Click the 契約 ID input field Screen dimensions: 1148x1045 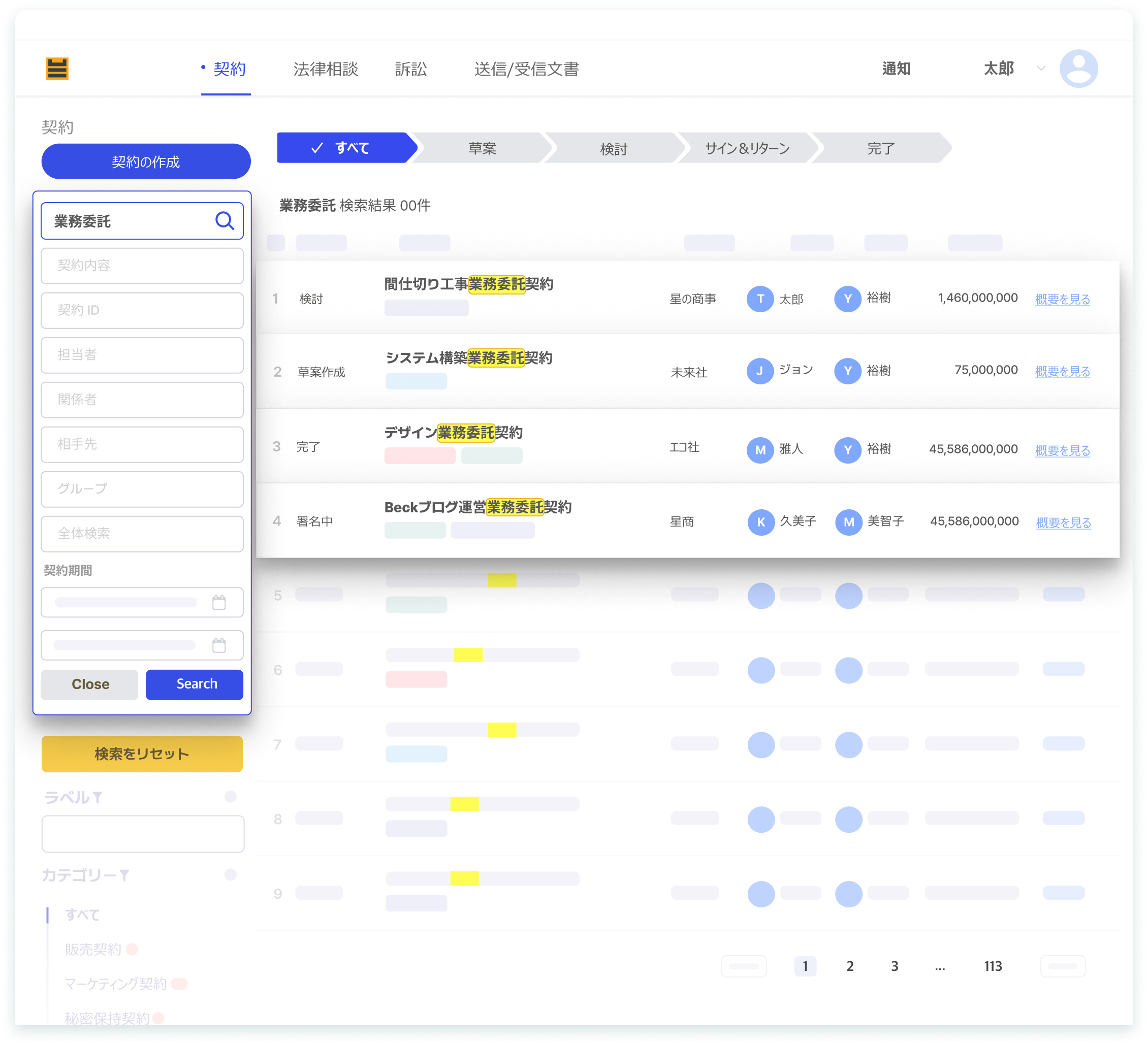pyautogui.click(x=142, y=310)
